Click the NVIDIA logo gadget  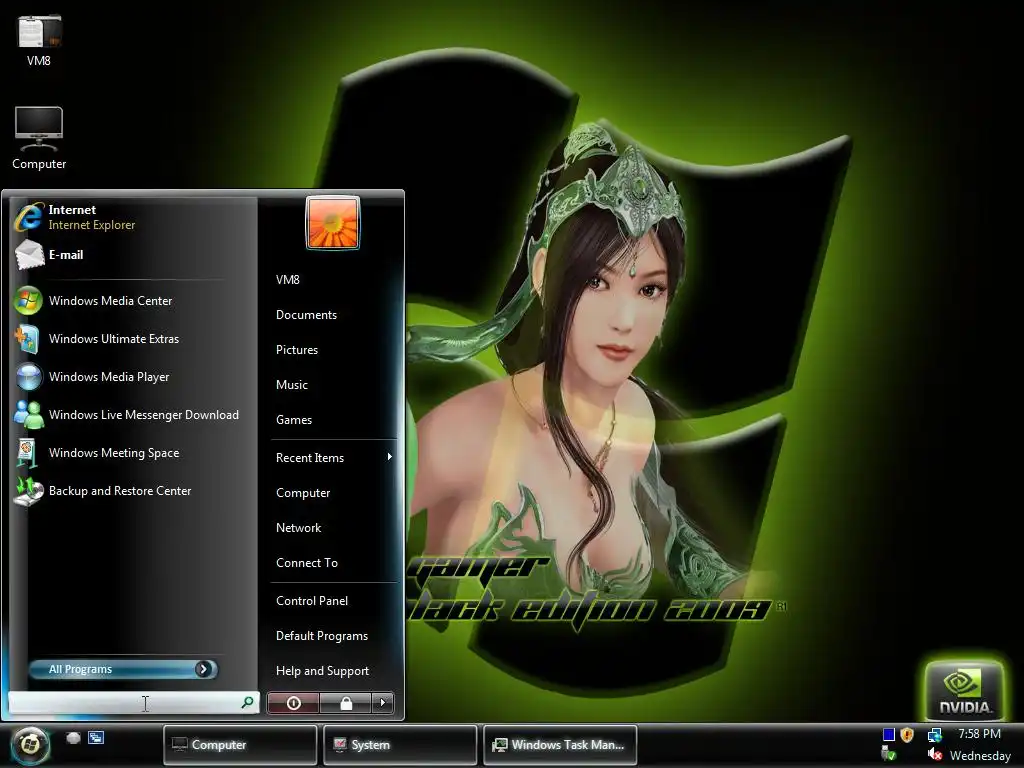(x=965, y=690)
